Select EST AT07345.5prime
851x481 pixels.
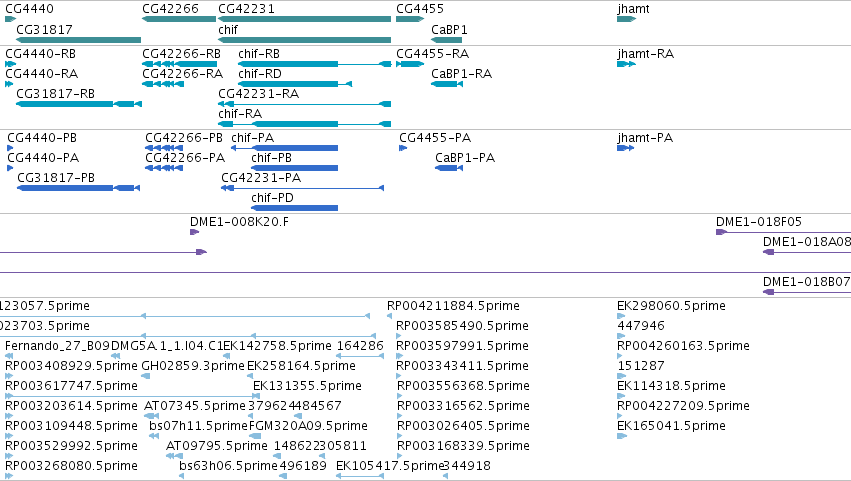tap(195, 406)
